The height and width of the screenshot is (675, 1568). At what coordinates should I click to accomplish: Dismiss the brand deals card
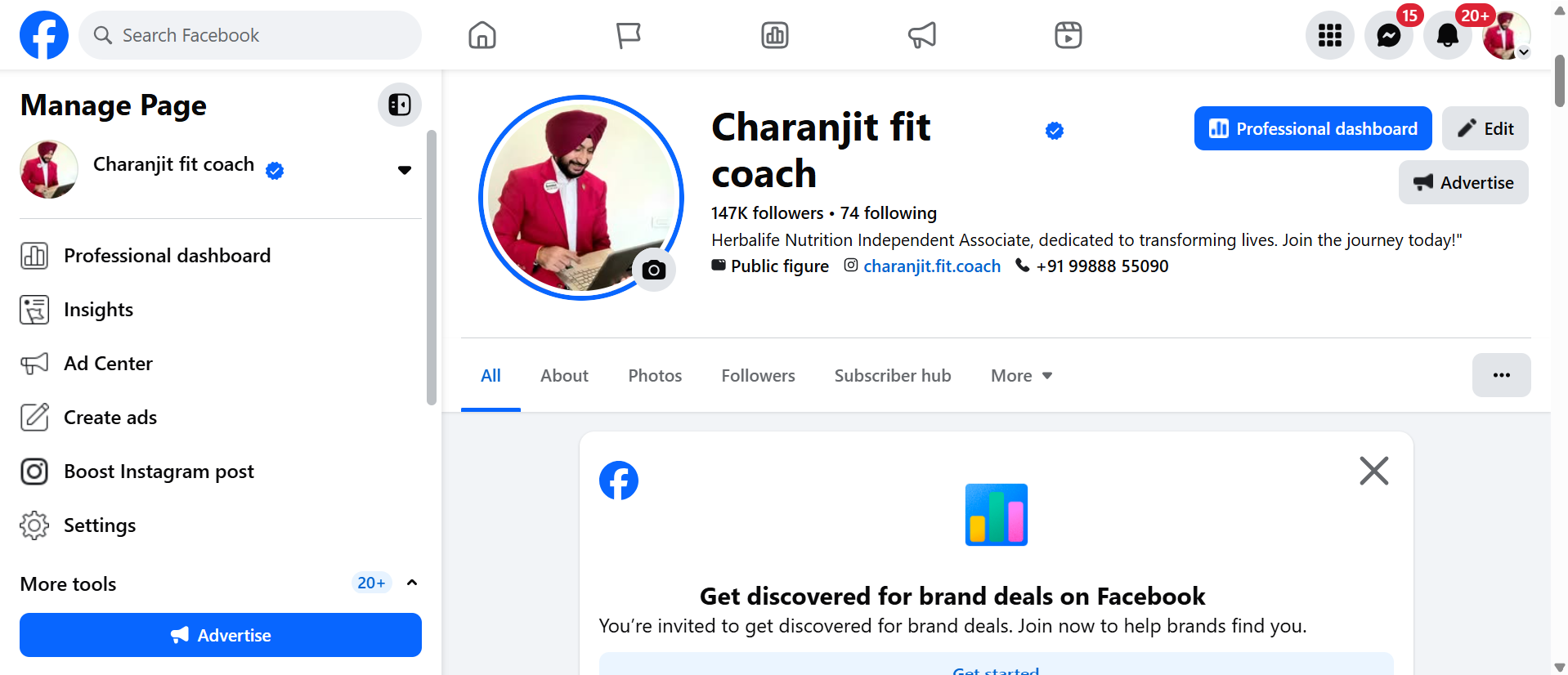pos(1373,471)
